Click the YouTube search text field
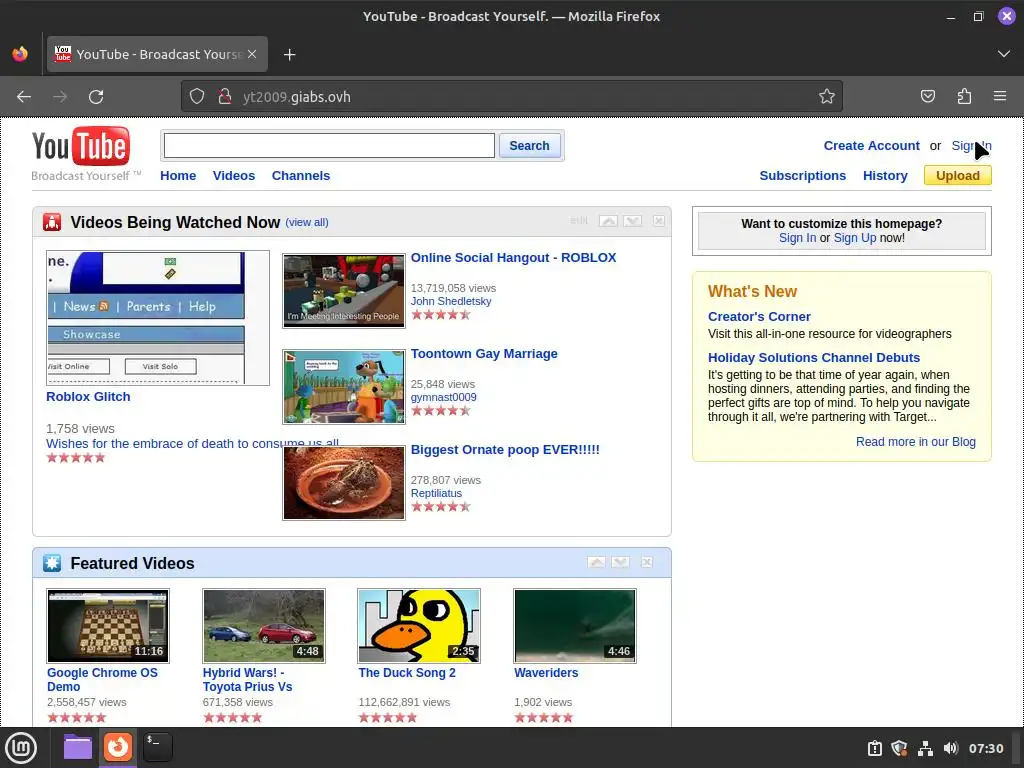The width and height of the screenshot is (1024, 768). pyautogui.click(x=329, y=146)
